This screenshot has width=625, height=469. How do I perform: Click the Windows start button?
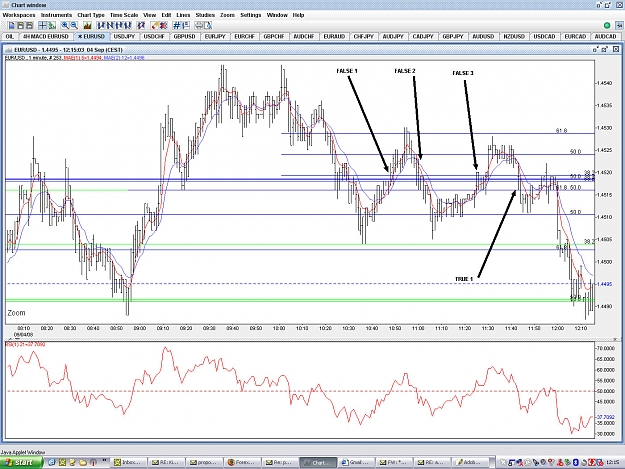[x=21, y=462]
